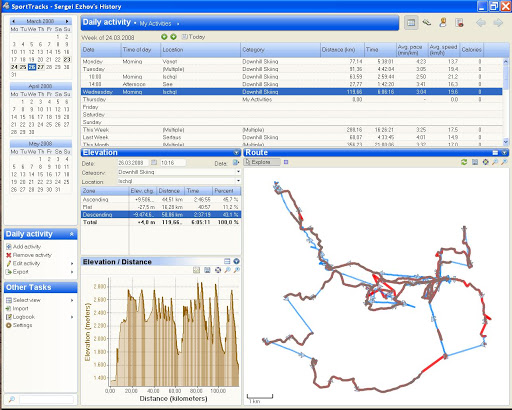Click the date field 26.03.2008
Image resolution: width=512 pixels, height=410 pixels.
point(133,163)
